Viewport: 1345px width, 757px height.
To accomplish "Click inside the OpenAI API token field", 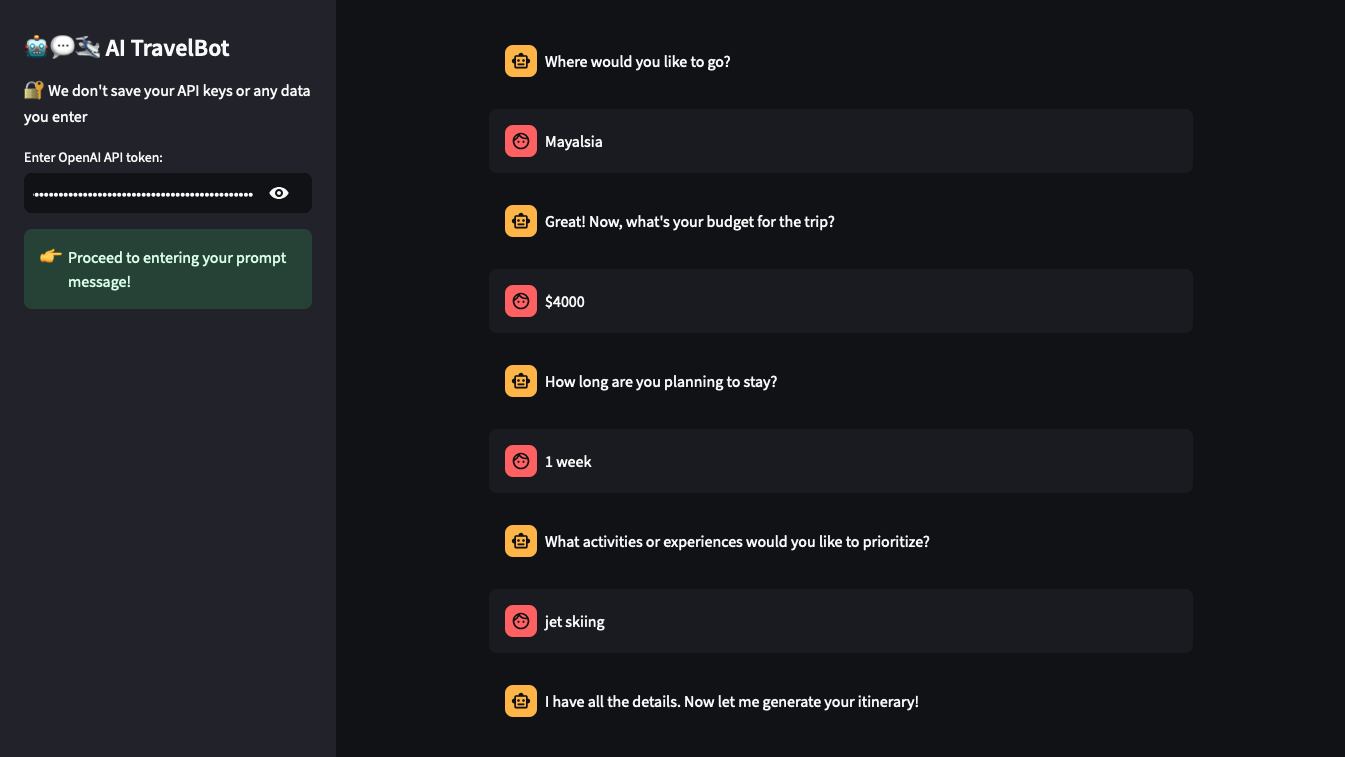I will (144, 193).
